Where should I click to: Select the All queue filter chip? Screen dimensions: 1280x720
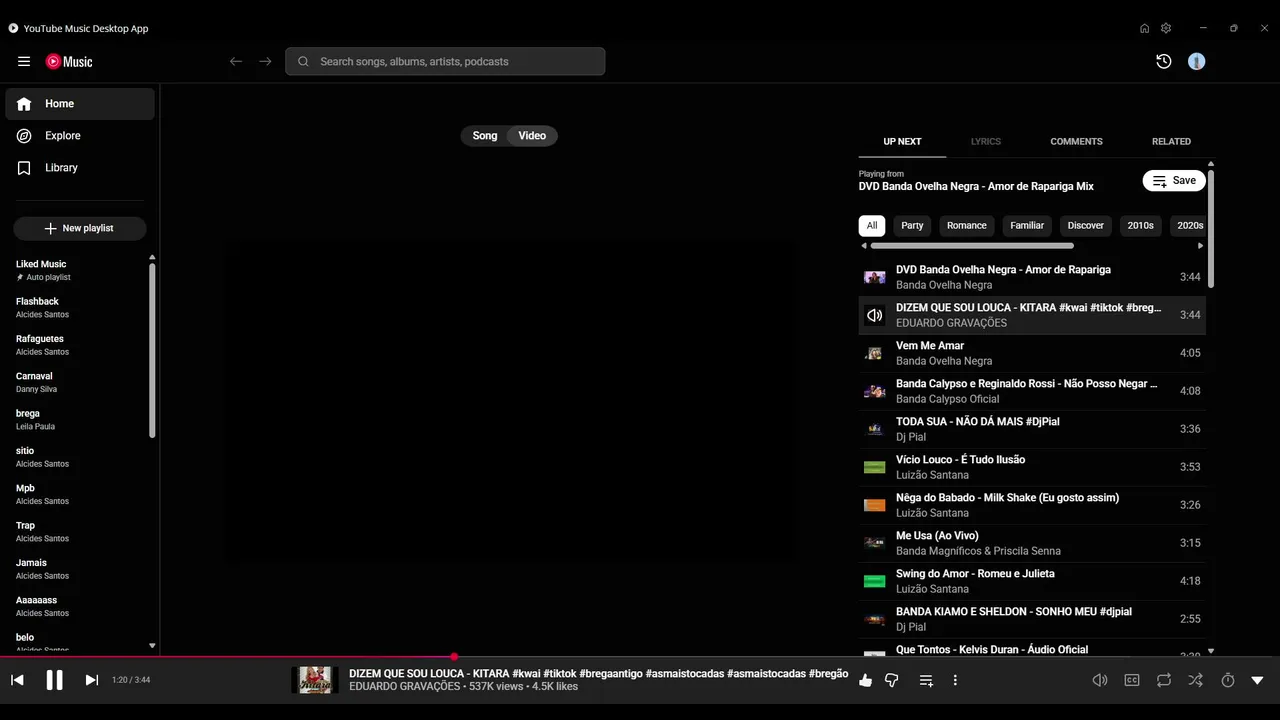[872, 225]
